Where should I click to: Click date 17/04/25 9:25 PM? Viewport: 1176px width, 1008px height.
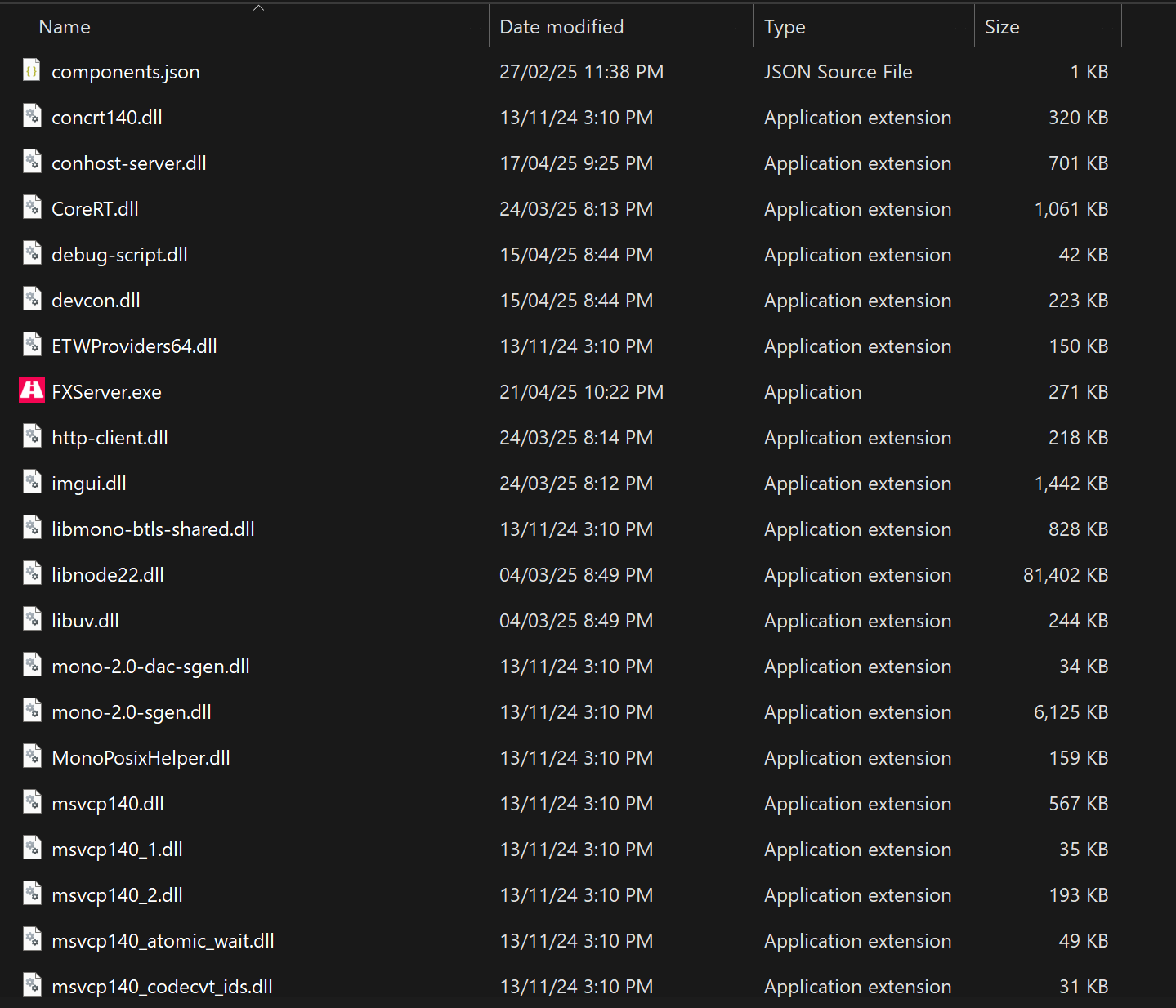pyautogui.click(x=576, y=163)
